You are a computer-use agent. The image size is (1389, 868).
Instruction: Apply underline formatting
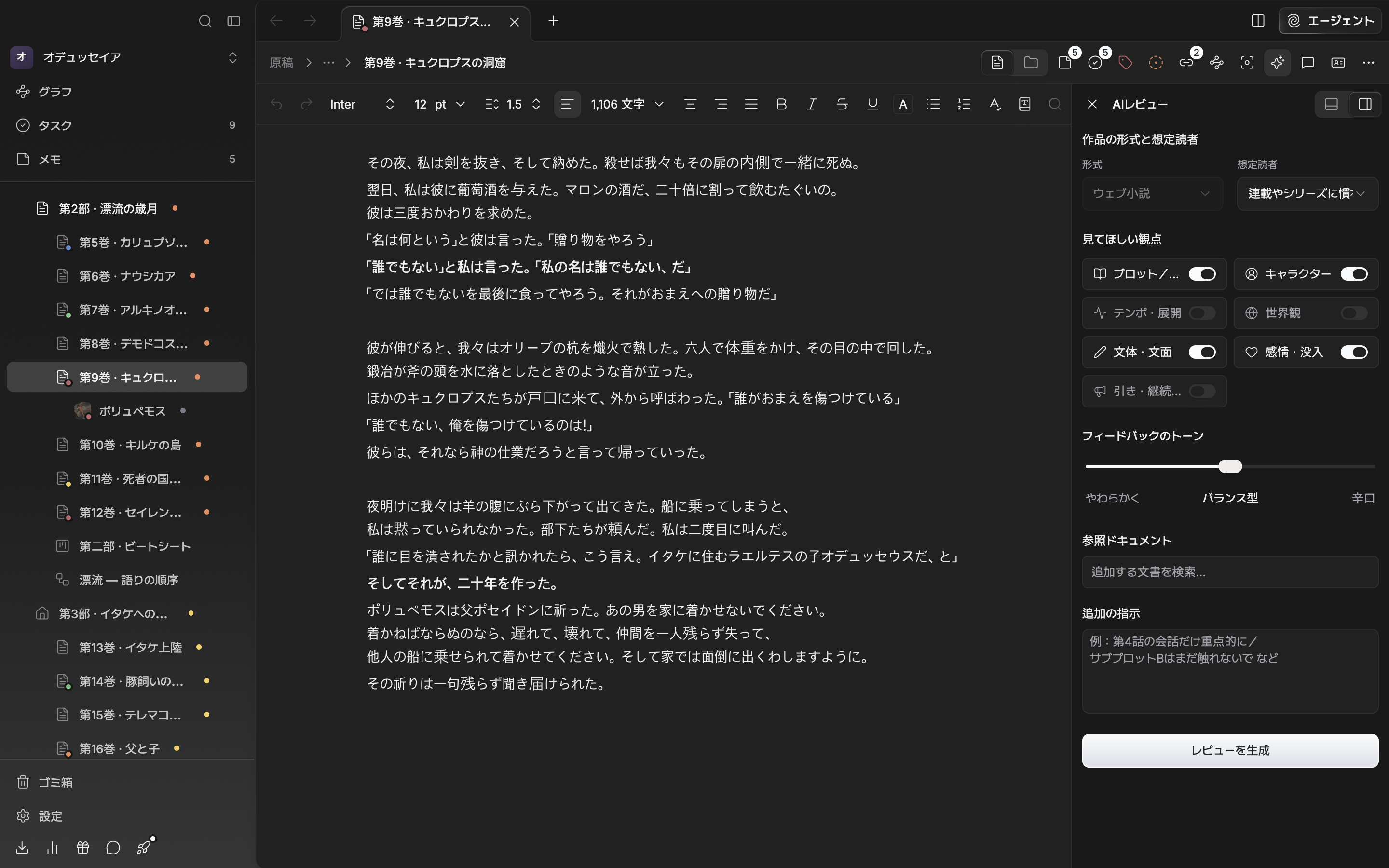pos(873,104)
